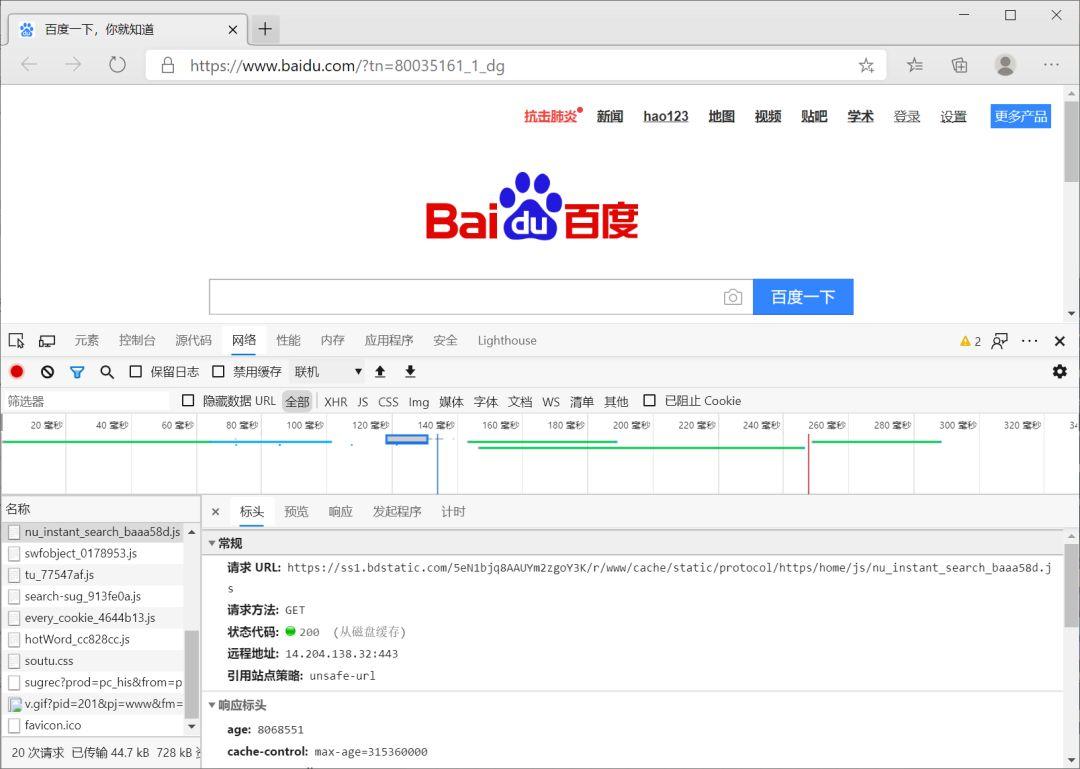Tick the 隐藏数据 URL checkbox
This screenshot has width=1080, height=769.
[x=188, y=400]
